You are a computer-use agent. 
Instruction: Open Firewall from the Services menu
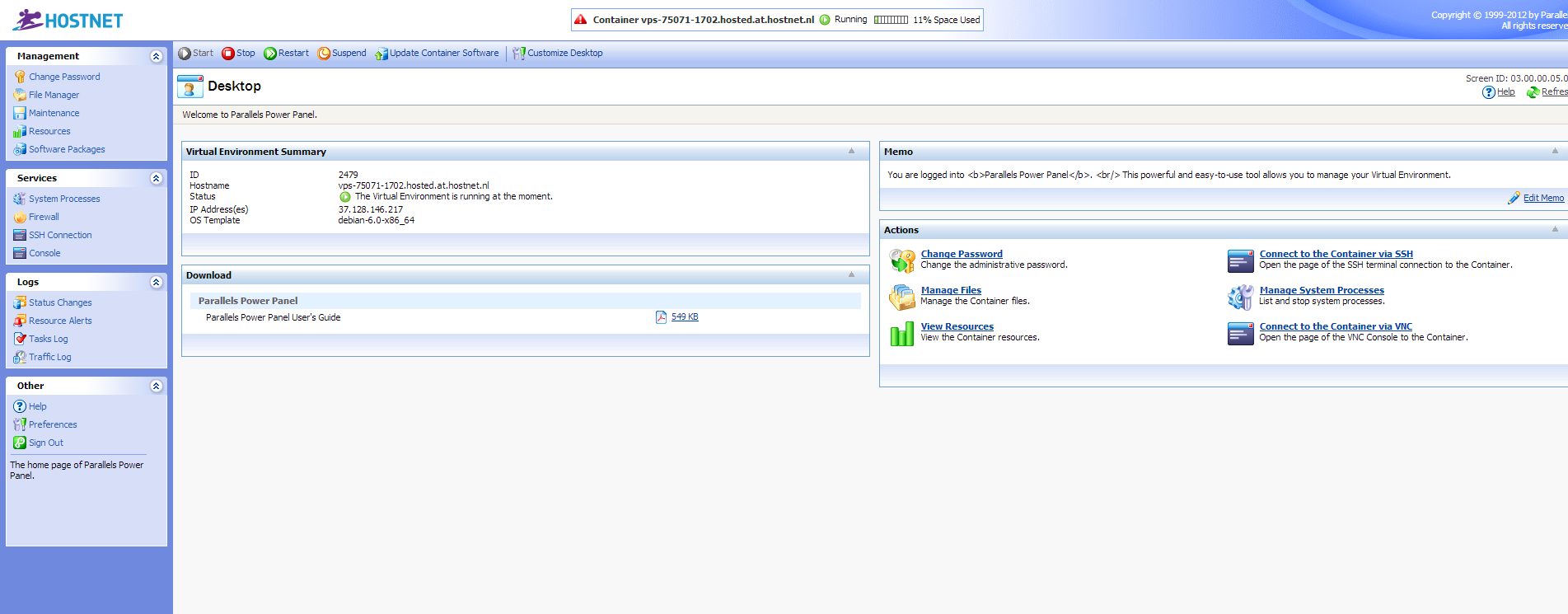pos(44,217)
